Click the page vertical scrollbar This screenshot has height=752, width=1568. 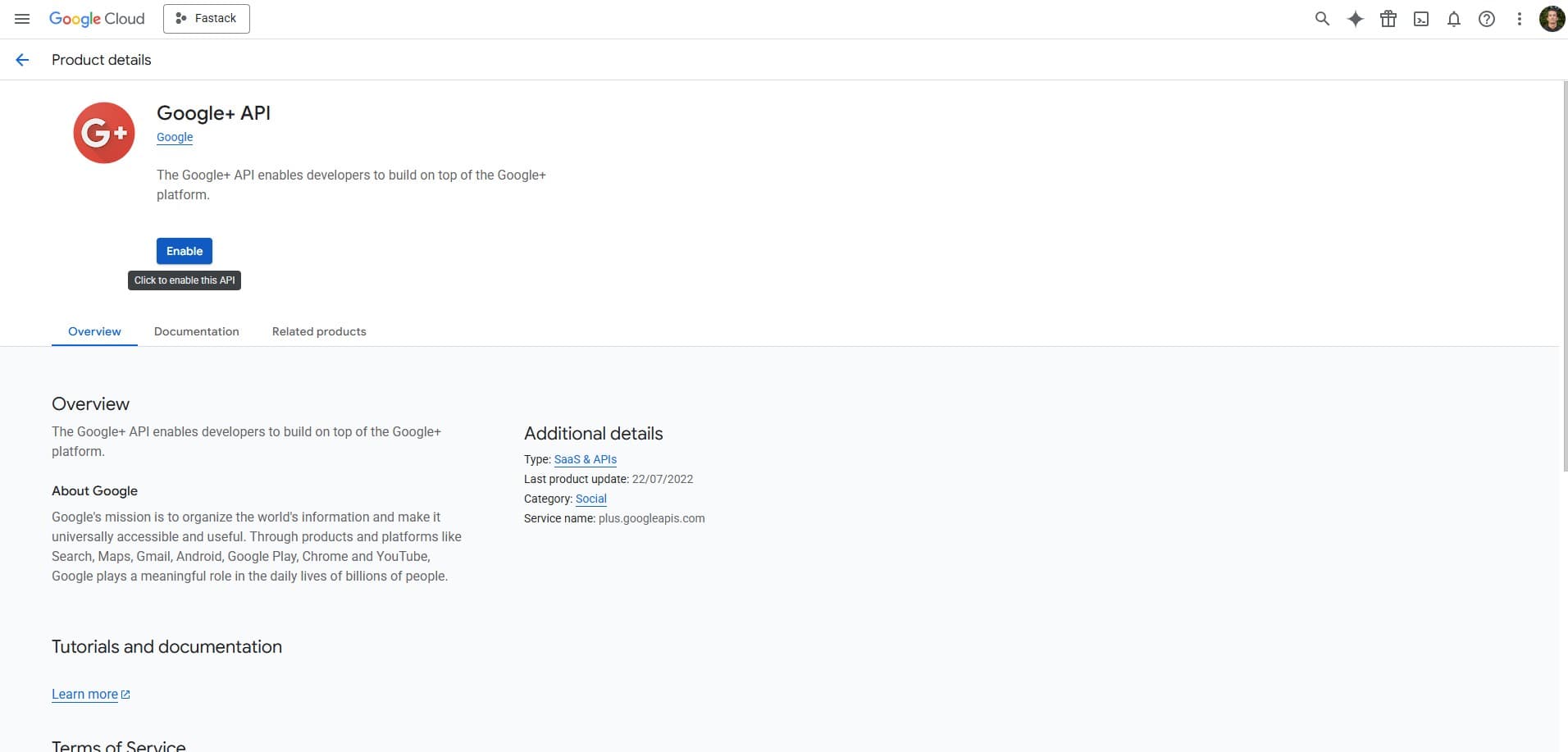[1564, 276]
